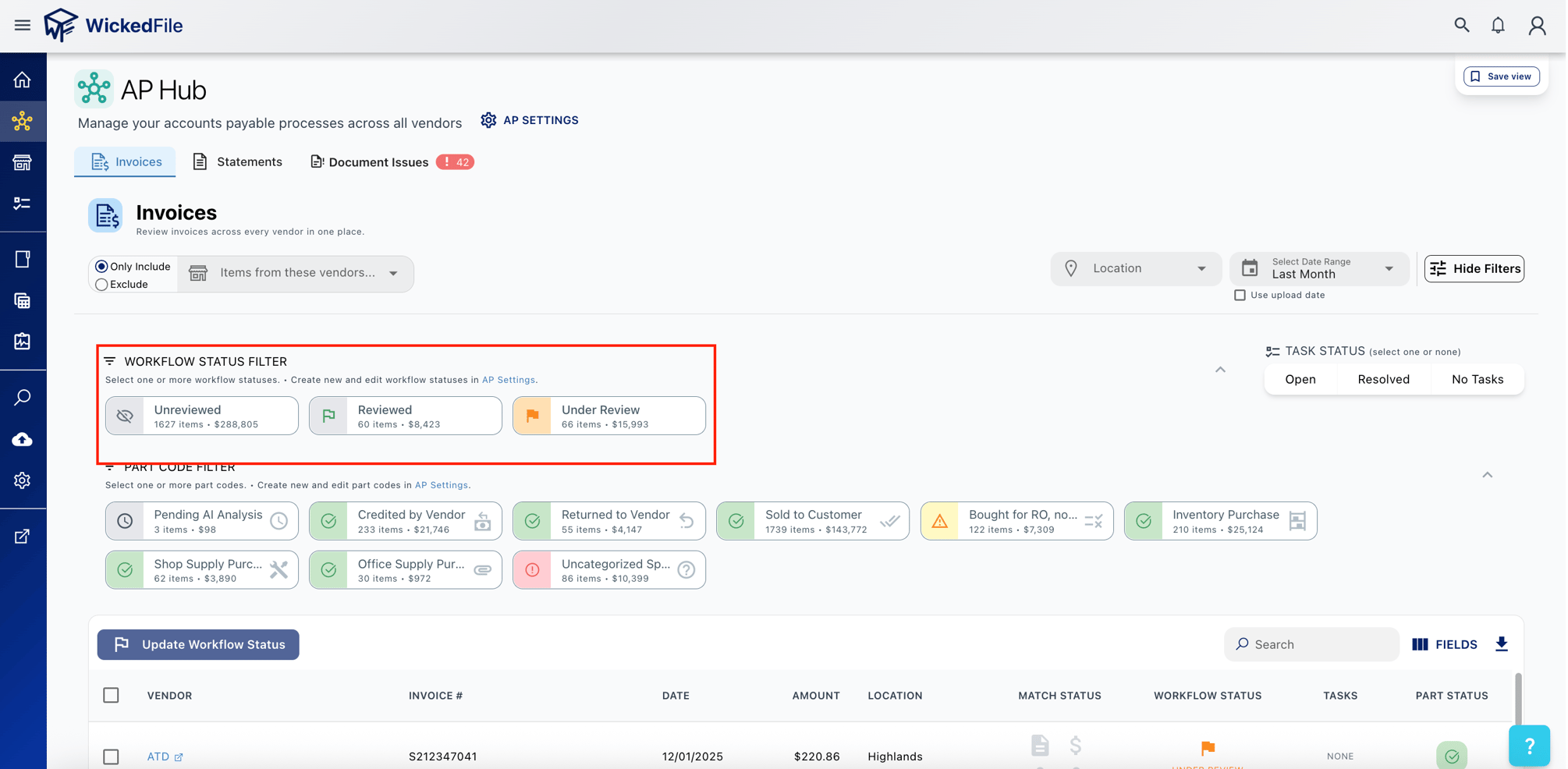Select the Exclude radio button
The height and width of the screenshot is (769, 1568).
pyautogui.click(x=101, y=285)
